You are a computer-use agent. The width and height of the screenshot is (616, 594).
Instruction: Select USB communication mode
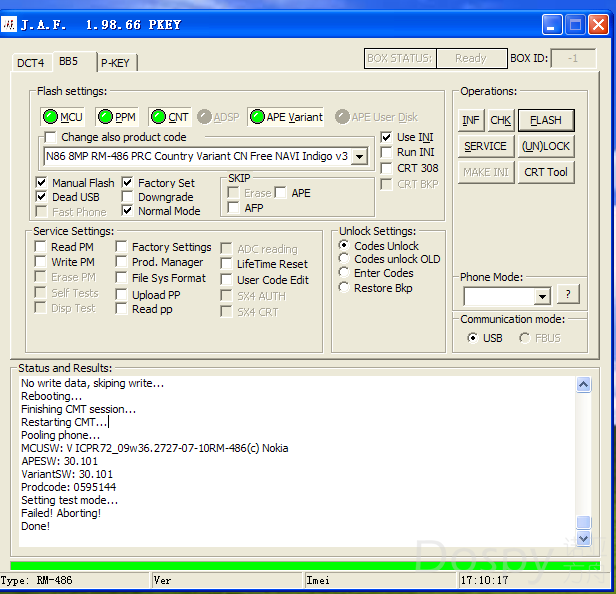pos(473,338)
